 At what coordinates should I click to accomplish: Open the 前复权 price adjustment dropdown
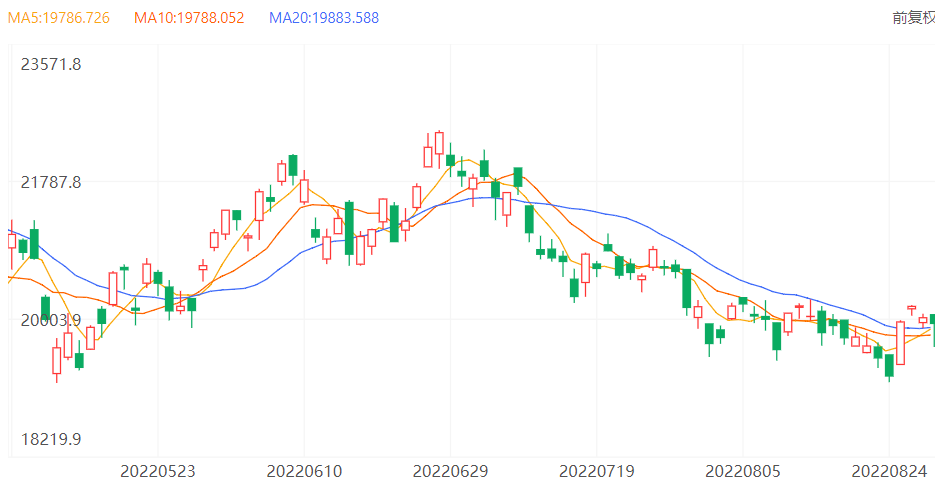913,18
